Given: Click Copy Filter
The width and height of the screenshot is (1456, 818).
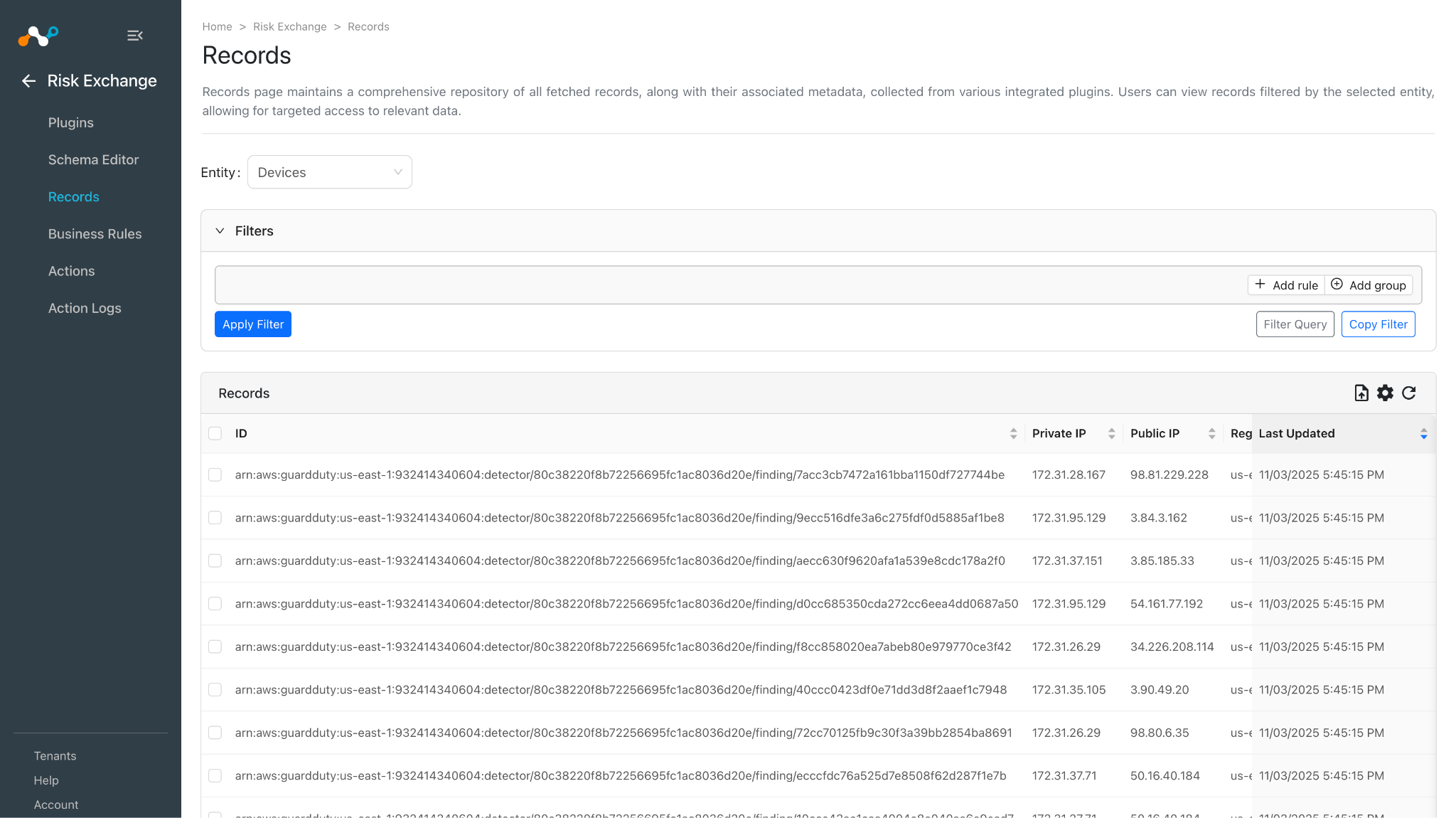Looking at the screenshot, I should point(1379,324).
